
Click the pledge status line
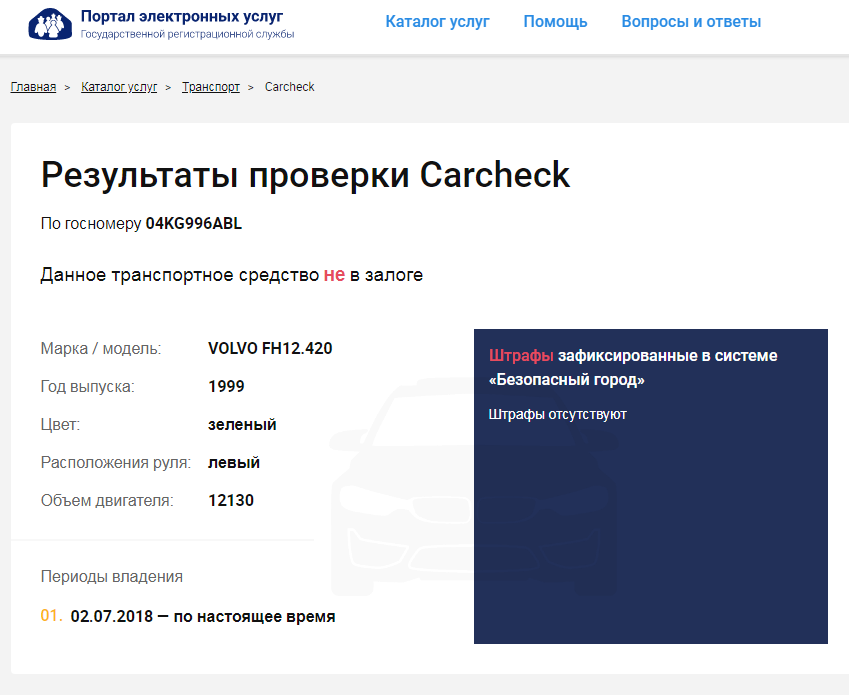pos(232,275)
